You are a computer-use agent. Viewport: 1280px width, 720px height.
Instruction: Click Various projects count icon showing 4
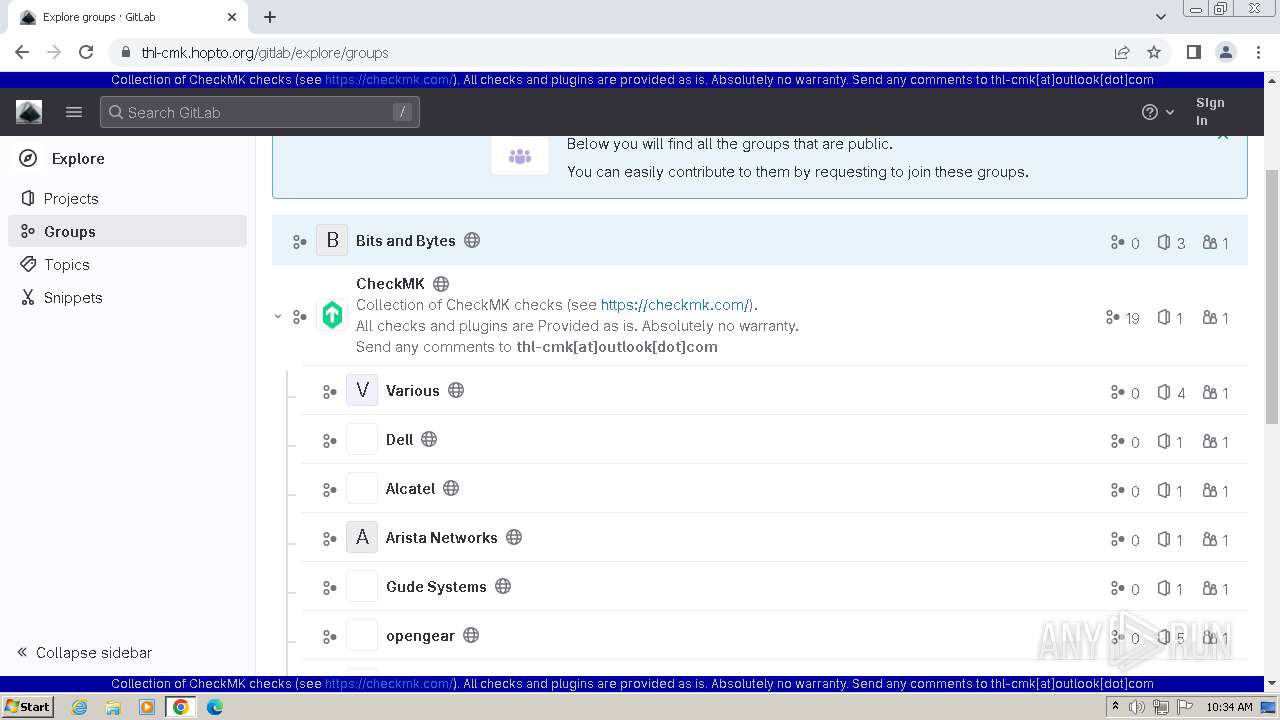point(1164,392)
